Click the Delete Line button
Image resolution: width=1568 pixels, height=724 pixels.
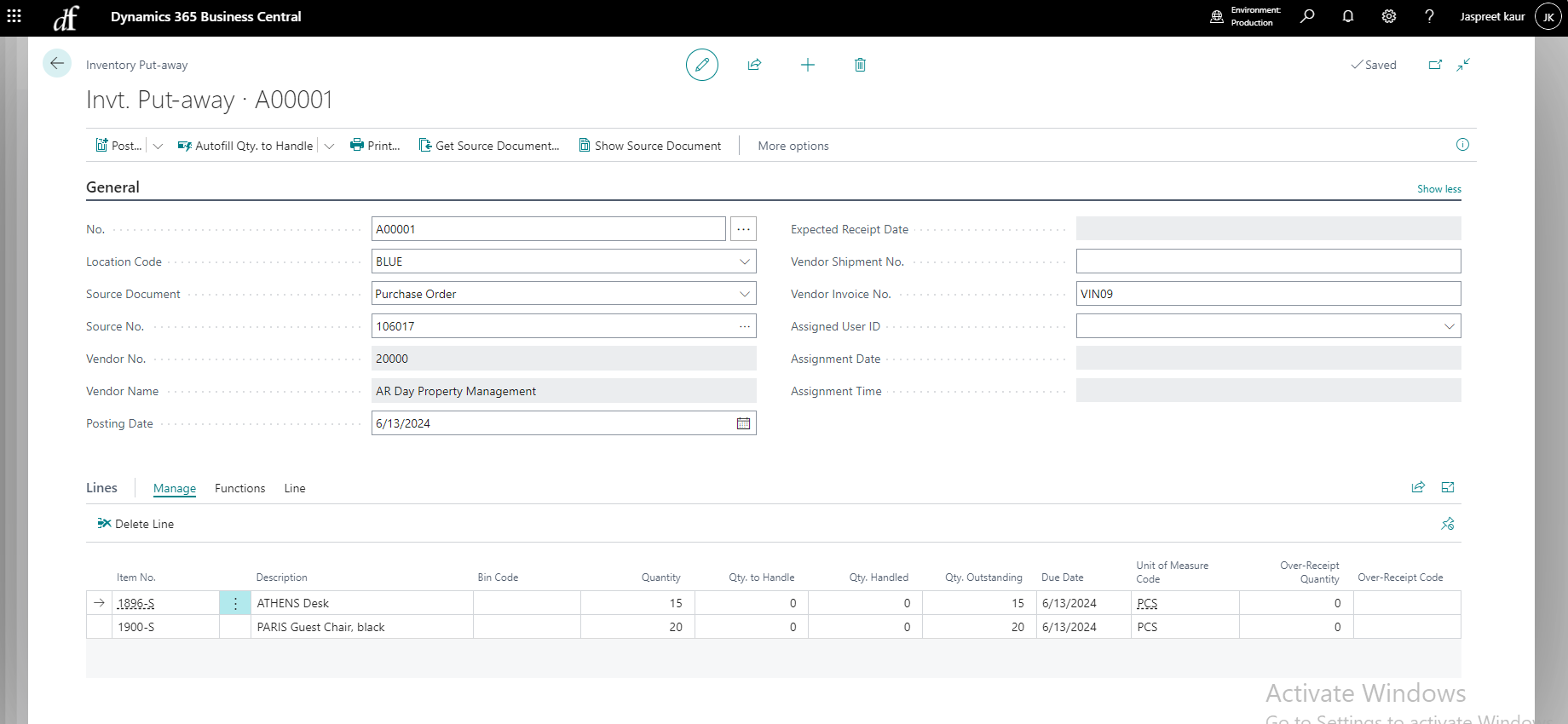(136, 524)
